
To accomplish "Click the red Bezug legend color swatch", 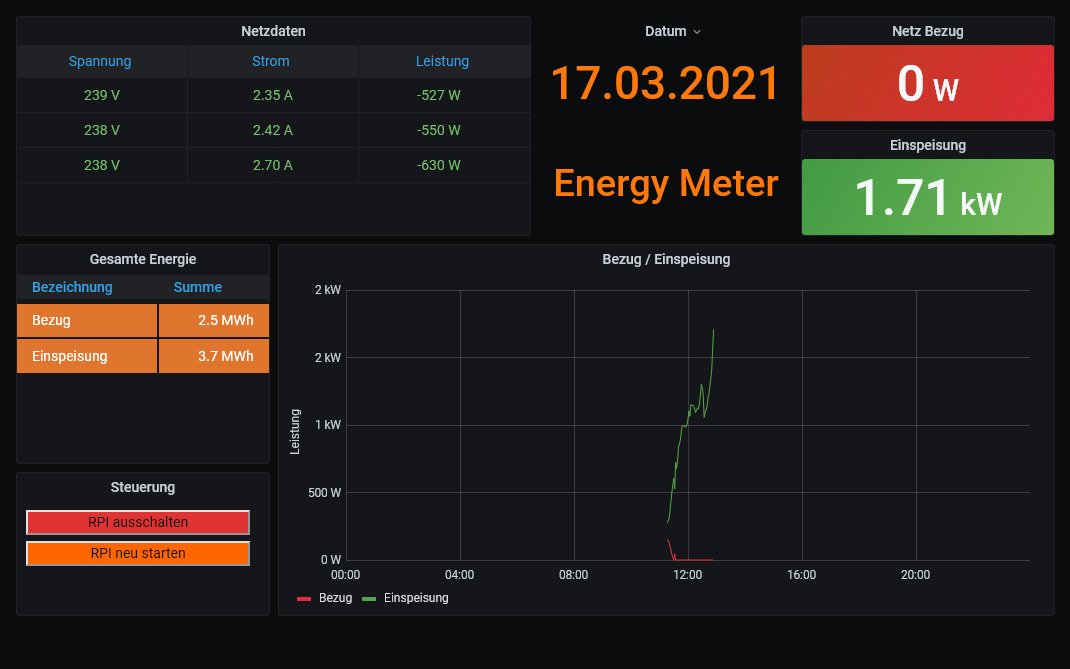I will pyautogui.click(x=305, y=599).
